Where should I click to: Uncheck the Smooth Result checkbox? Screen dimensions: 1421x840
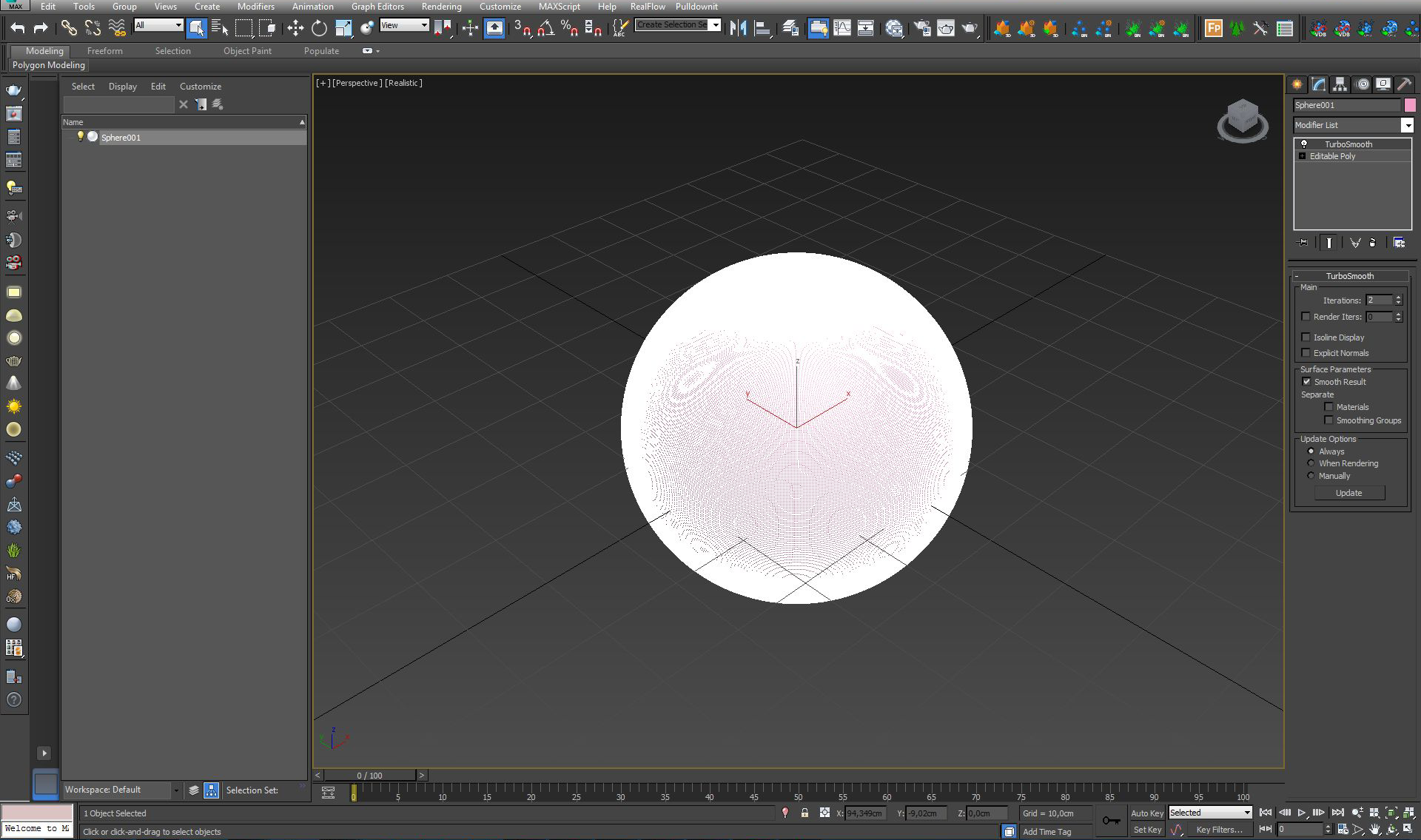click(x=1306, y=382)
